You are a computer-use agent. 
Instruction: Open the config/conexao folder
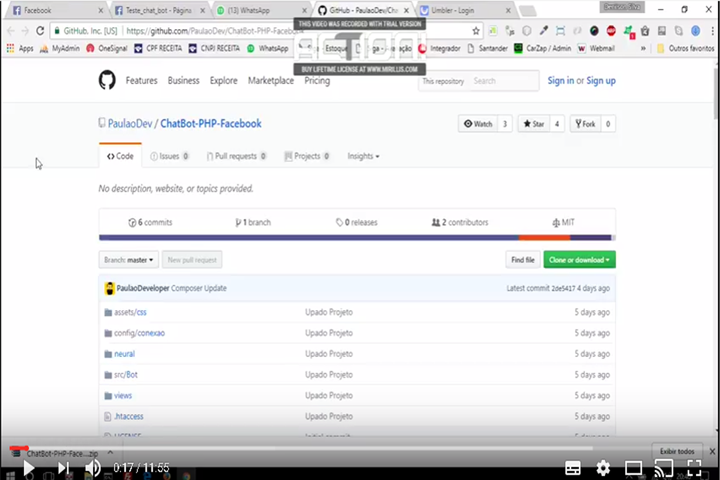(140, 333)
